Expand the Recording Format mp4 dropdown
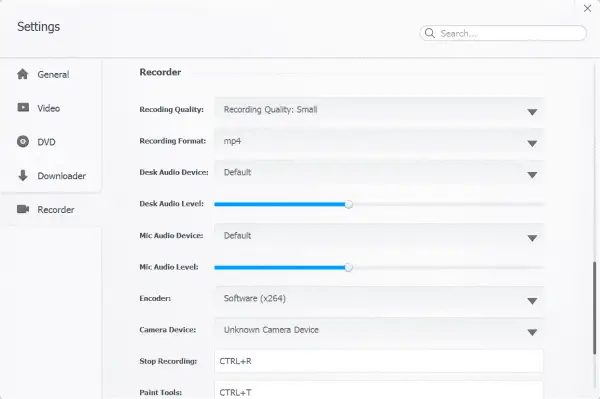The image size is (600, 399). tap(379, 141)
